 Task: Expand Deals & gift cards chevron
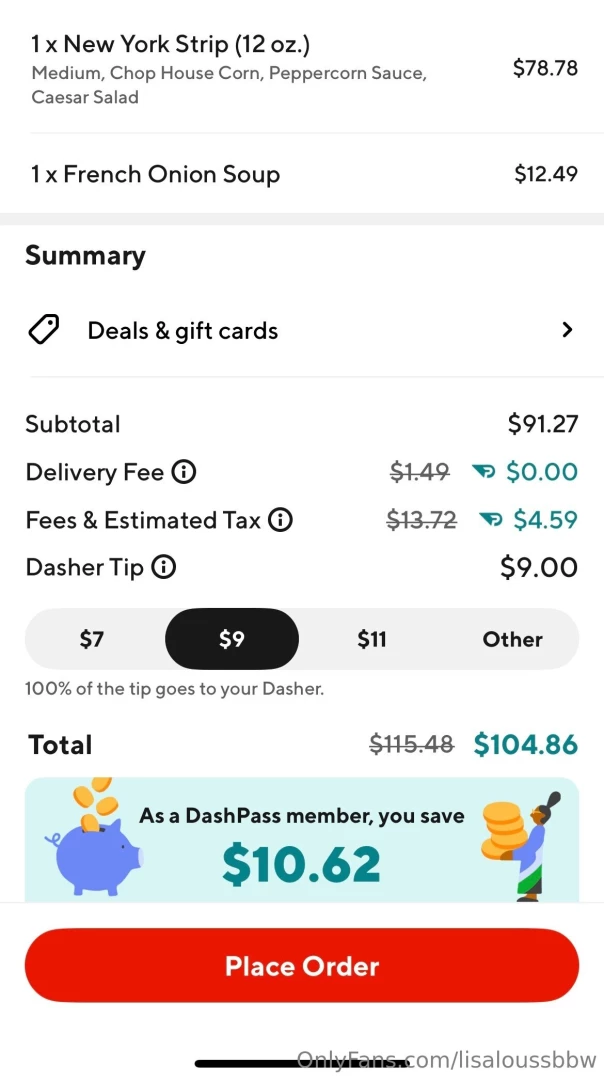coord(567,330)
